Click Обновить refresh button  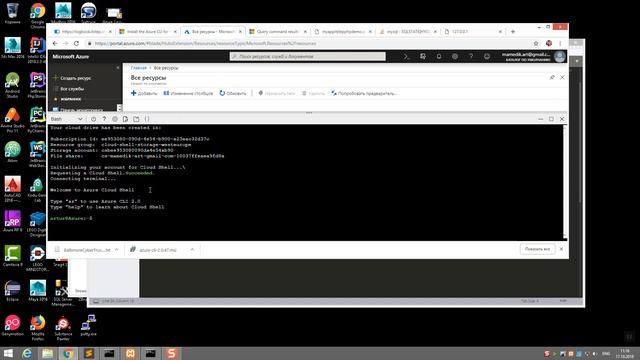(233, 93)
